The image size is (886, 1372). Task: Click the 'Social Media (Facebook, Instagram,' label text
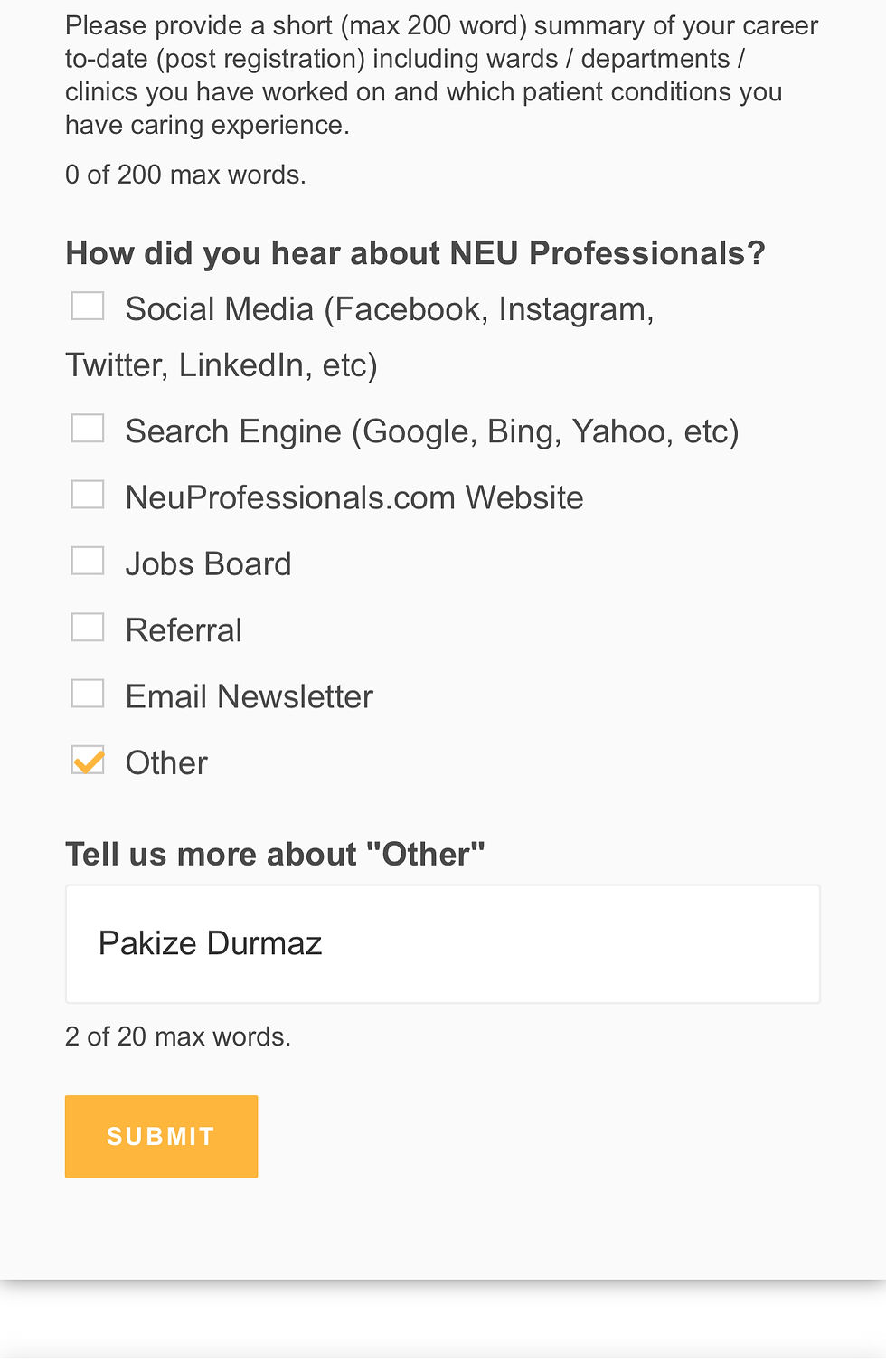390,309
